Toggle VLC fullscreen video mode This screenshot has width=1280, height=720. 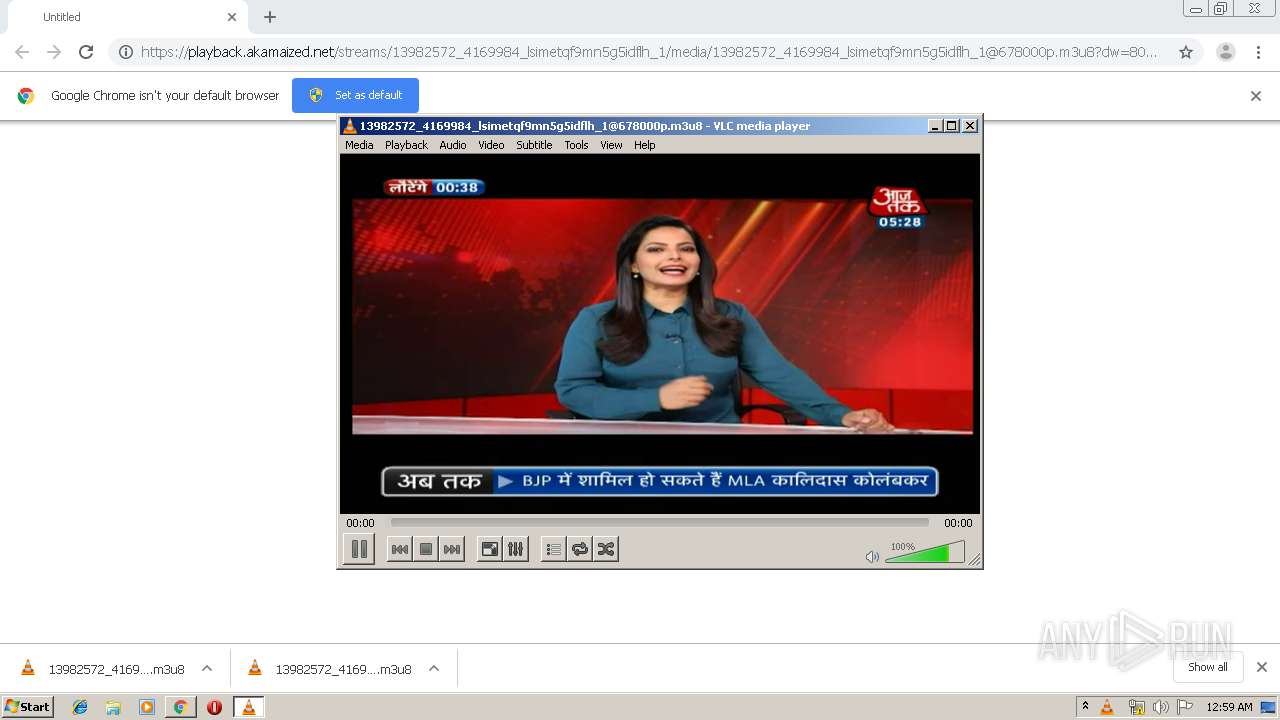tap(489, 549)
